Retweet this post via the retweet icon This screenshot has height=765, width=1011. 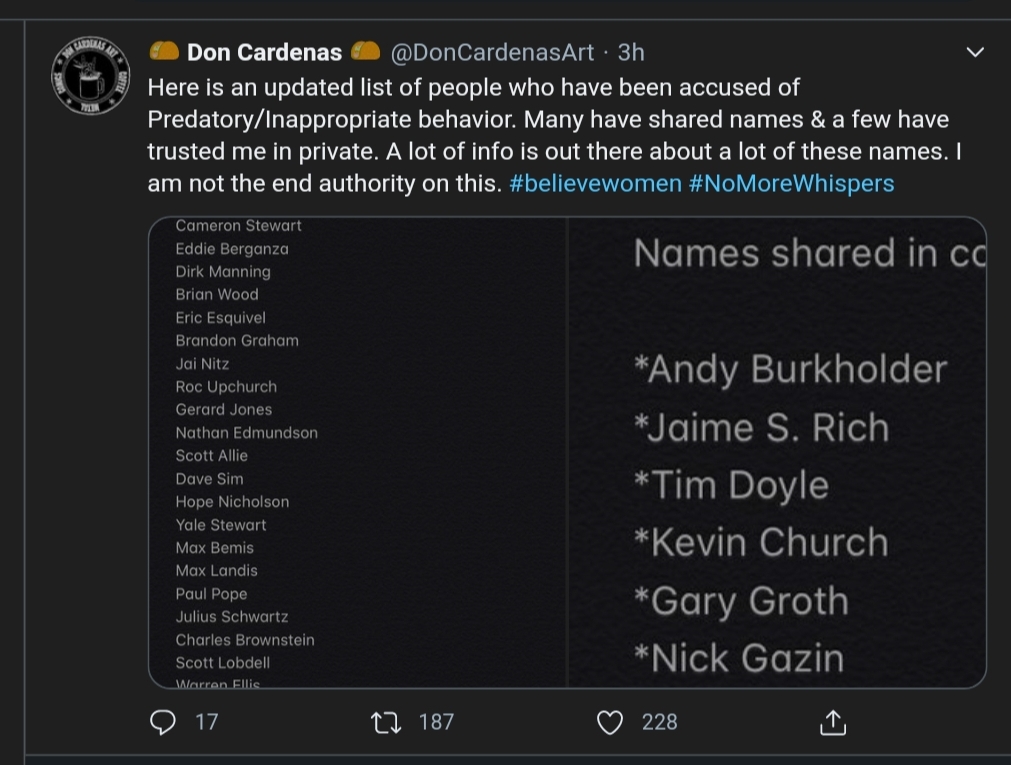tap(387, 722)
